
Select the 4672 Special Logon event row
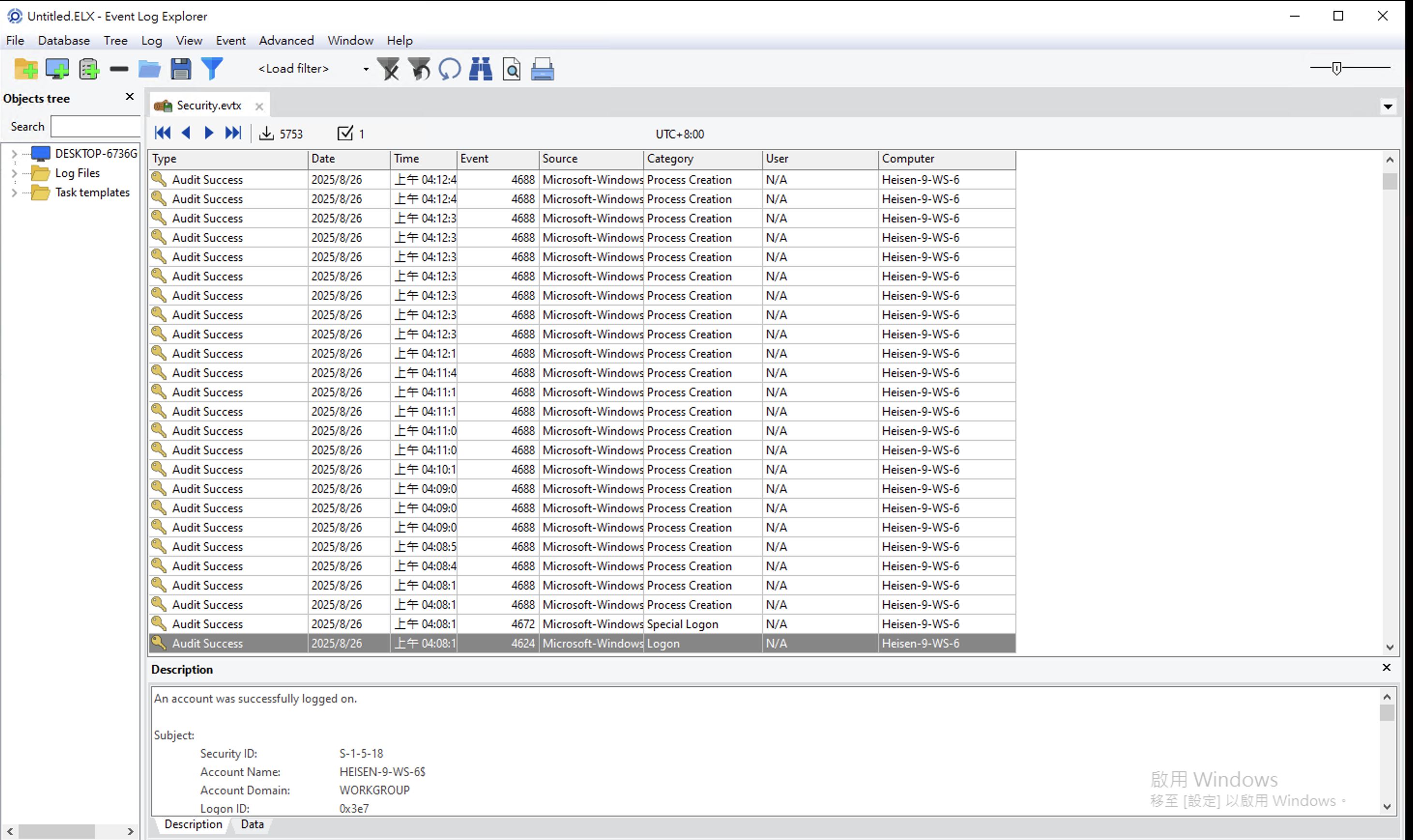coord(582,624)
